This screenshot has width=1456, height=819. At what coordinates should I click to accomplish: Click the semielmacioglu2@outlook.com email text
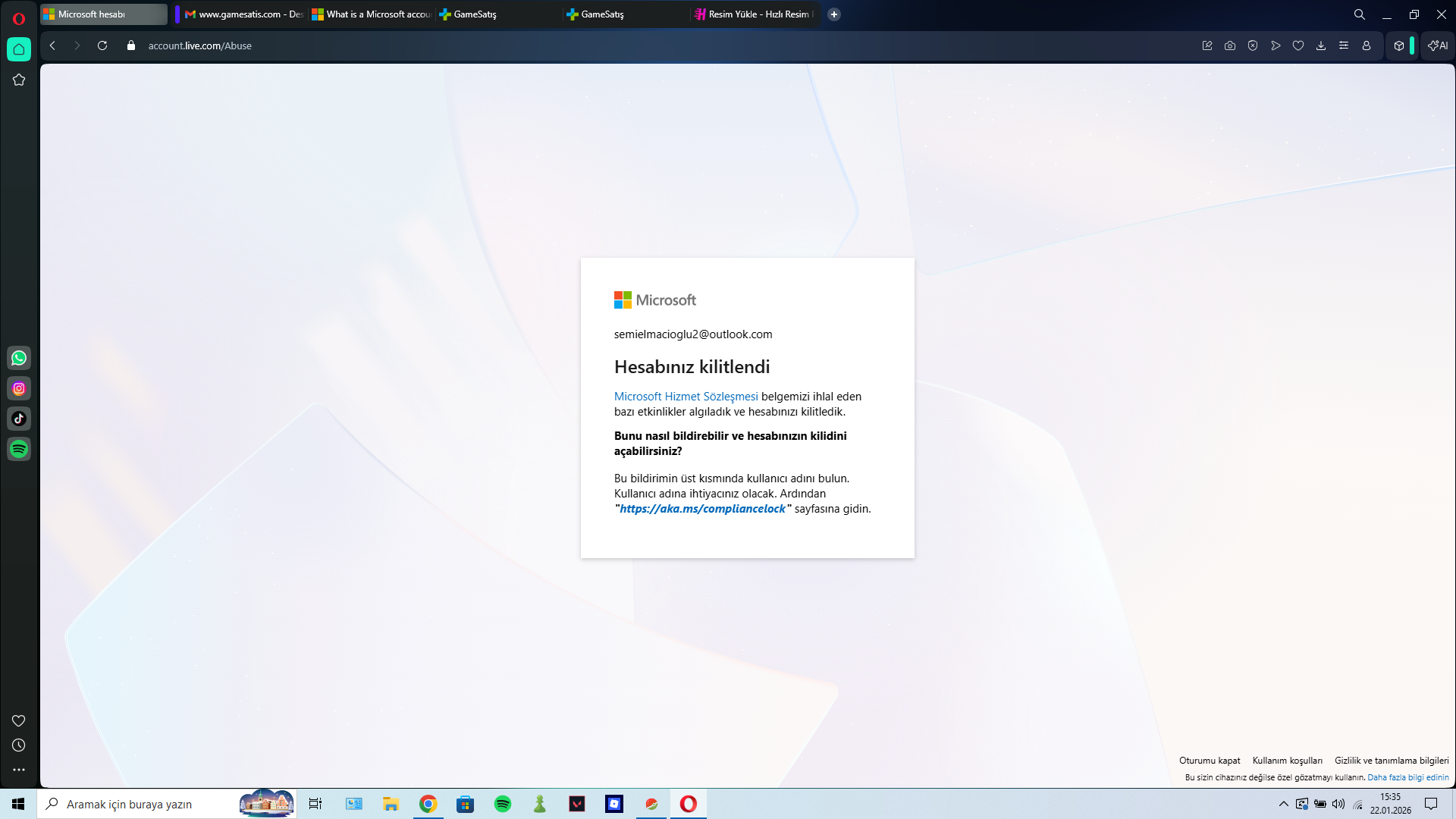(693, 334)
